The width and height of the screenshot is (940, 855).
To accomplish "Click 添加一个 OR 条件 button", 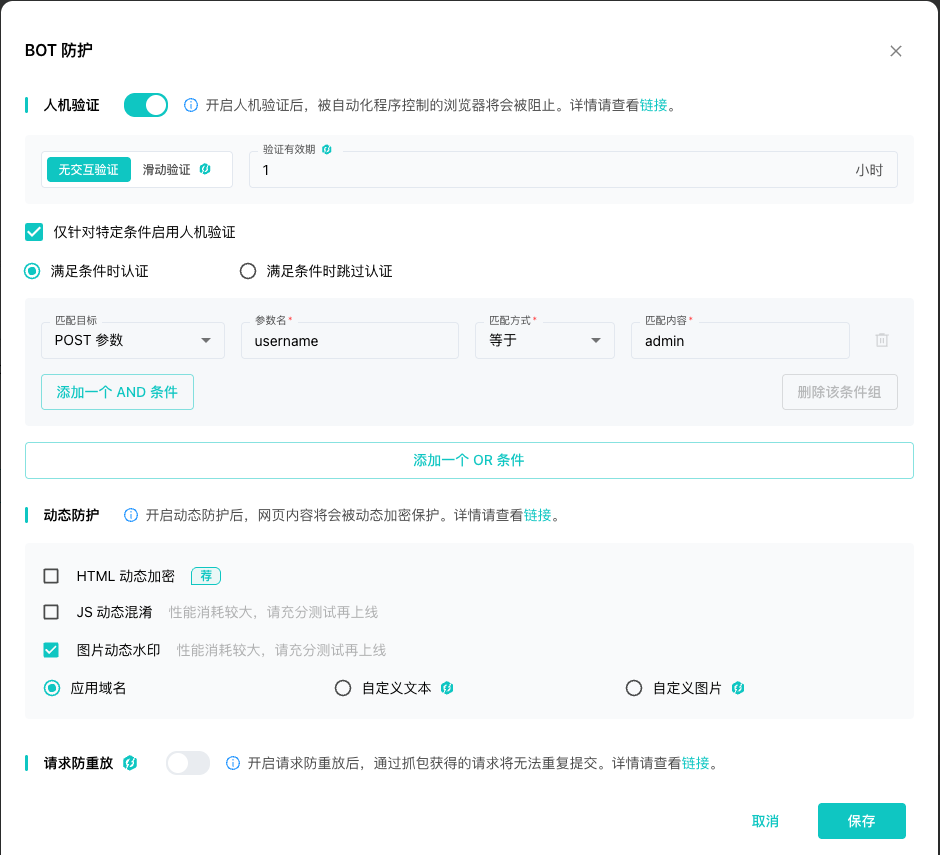I will pyautogui.click(x=469, y=460).
